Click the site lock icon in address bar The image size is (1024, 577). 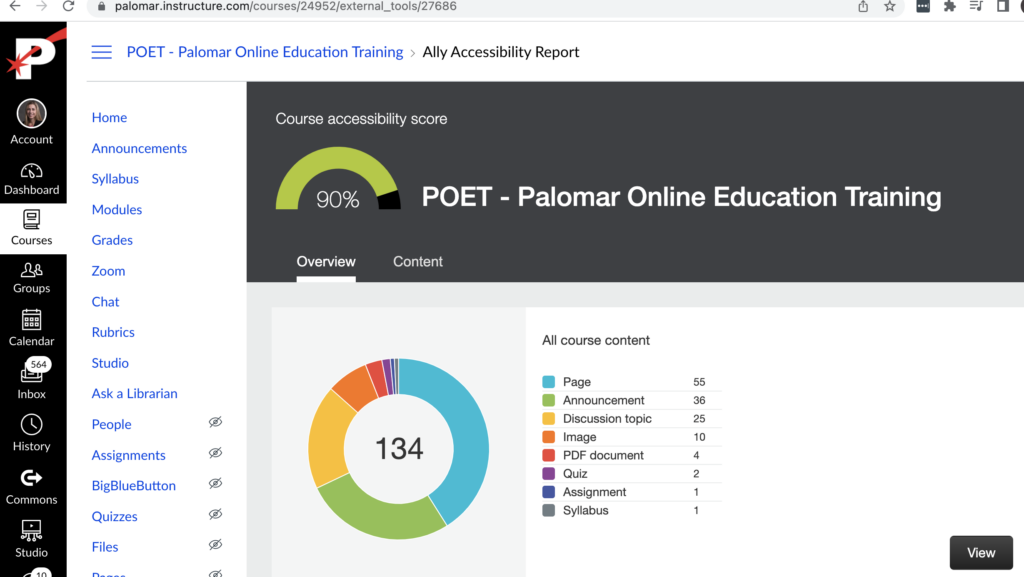(x=101, y=6)
